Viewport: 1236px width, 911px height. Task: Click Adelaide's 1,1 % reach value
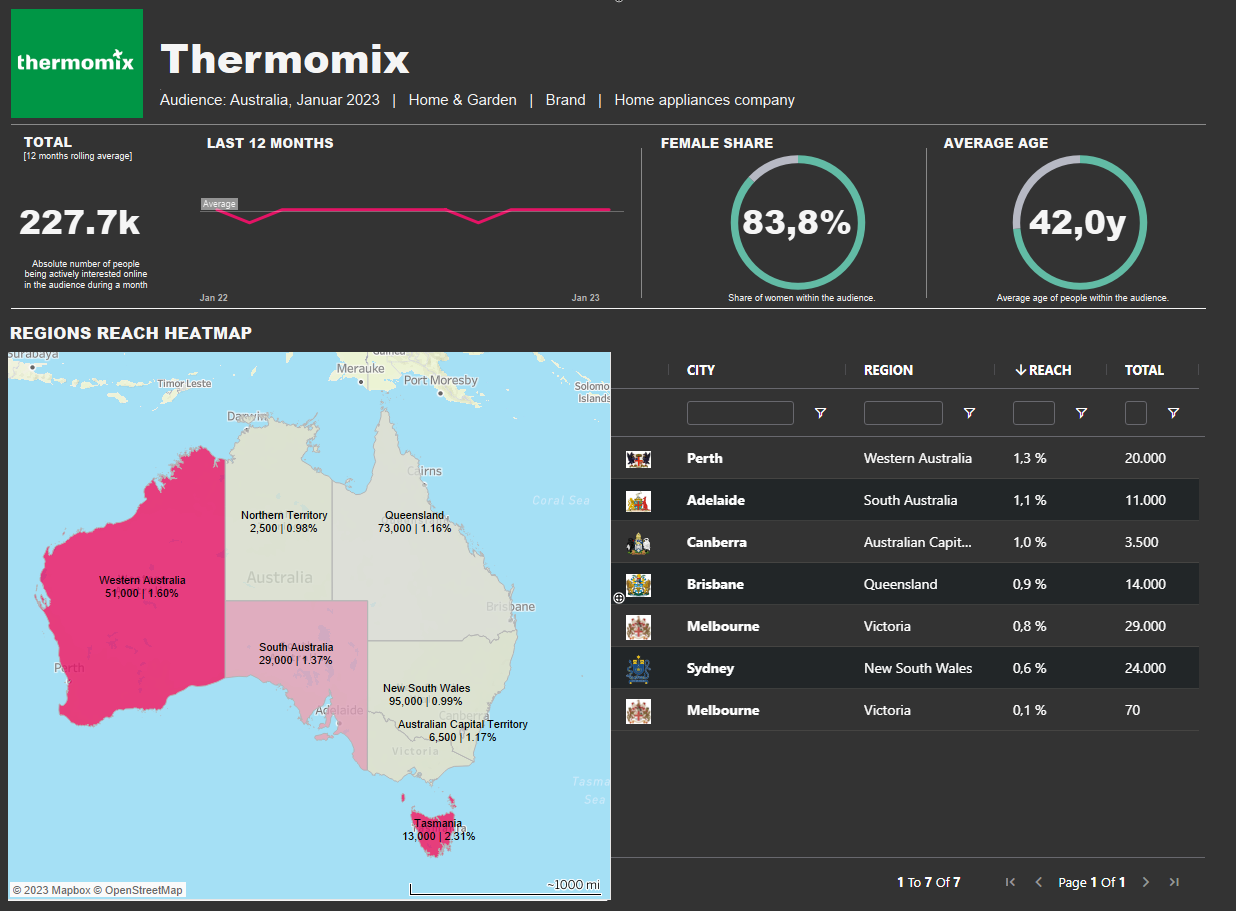(x=1030, y=501)
